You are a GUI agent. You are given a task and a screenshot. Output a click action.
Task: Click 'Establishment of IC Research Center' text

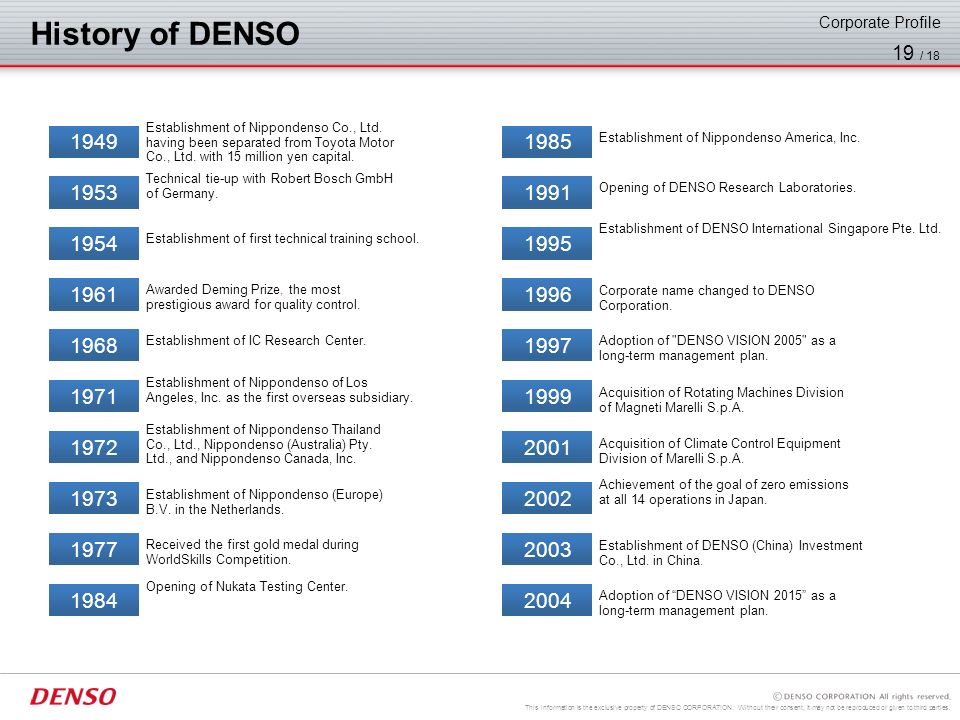(255, 340)
